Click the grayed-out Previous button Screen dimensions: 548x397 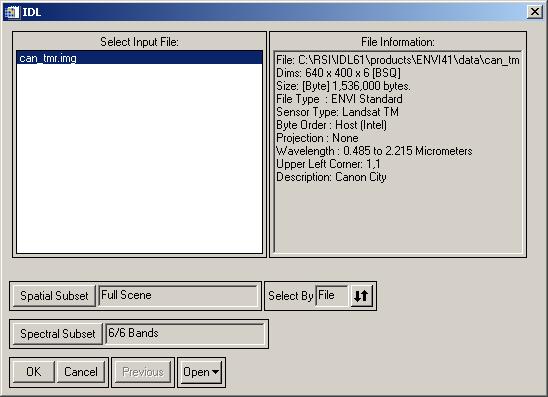[143, 372]
